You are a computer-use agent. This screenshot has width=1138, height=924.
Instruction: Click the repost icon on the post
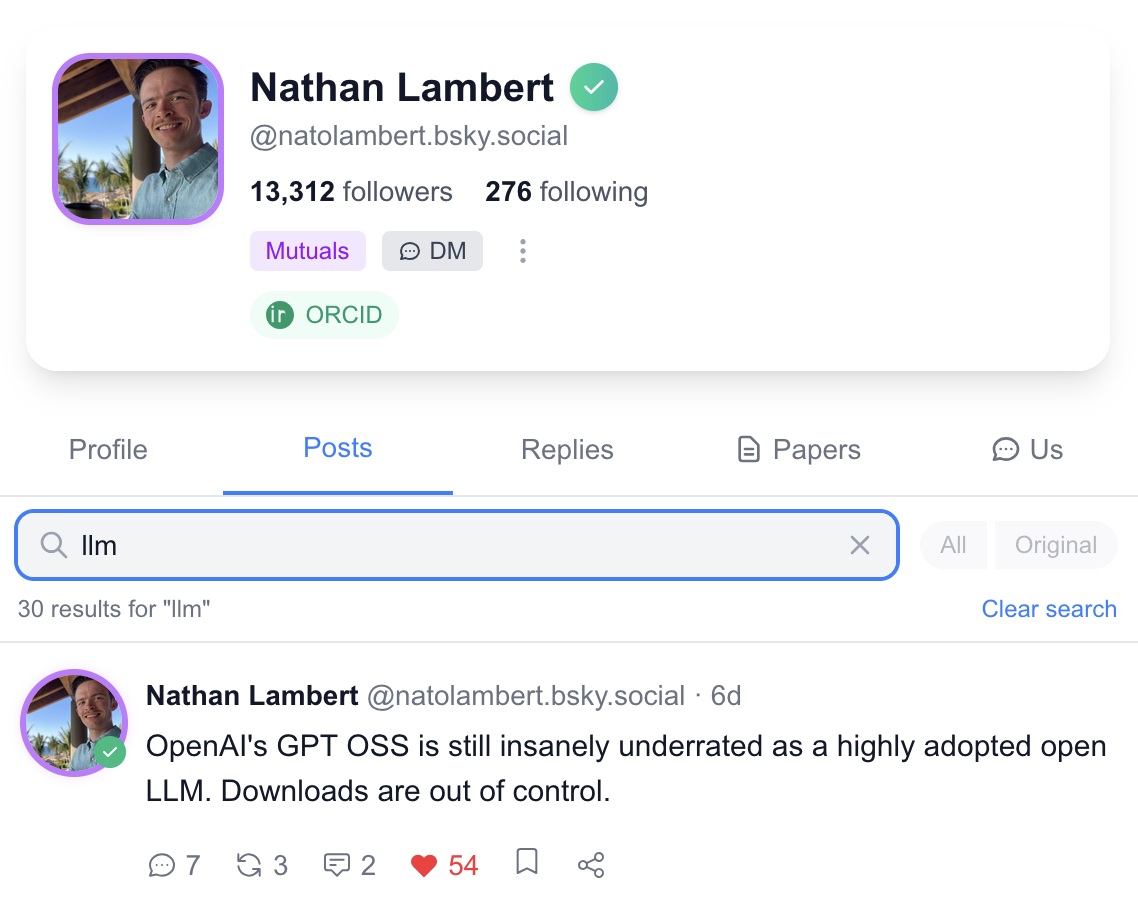tap(249, 865)
